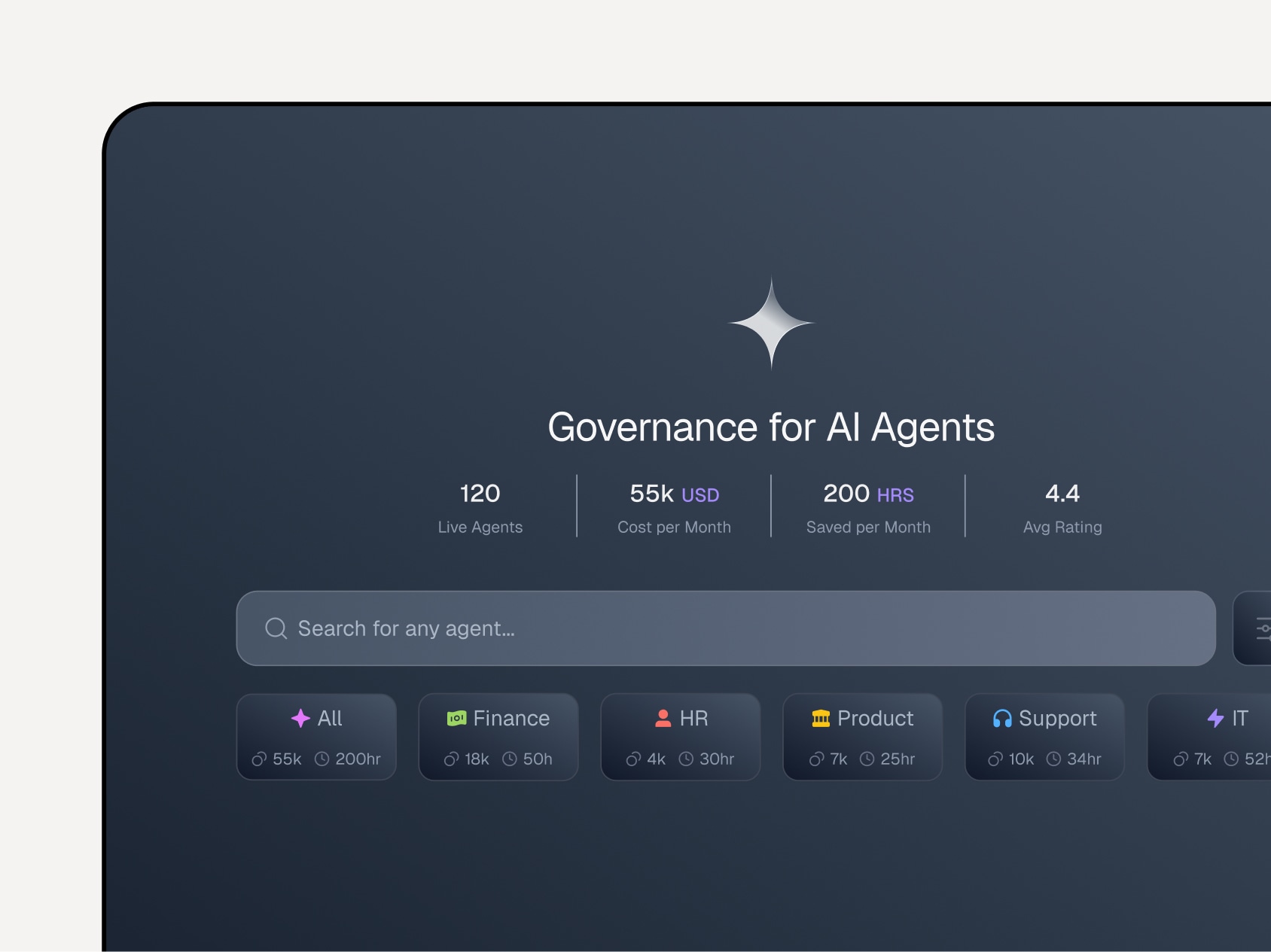This screenshot has width=1271, height=952.
Task: Click the silver star logo
Action: [771, 323]
